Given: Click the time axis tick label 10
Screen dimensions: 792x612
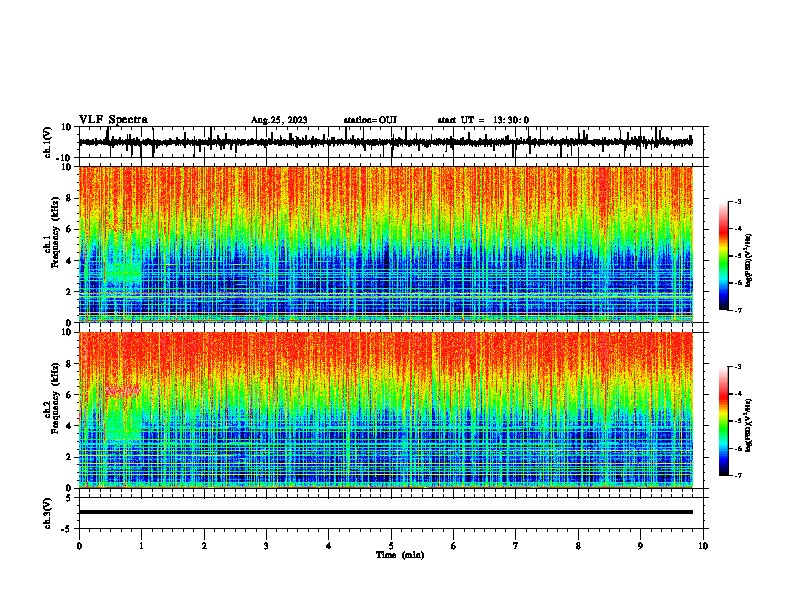Looking at the screenshot, I should (703, 546).
